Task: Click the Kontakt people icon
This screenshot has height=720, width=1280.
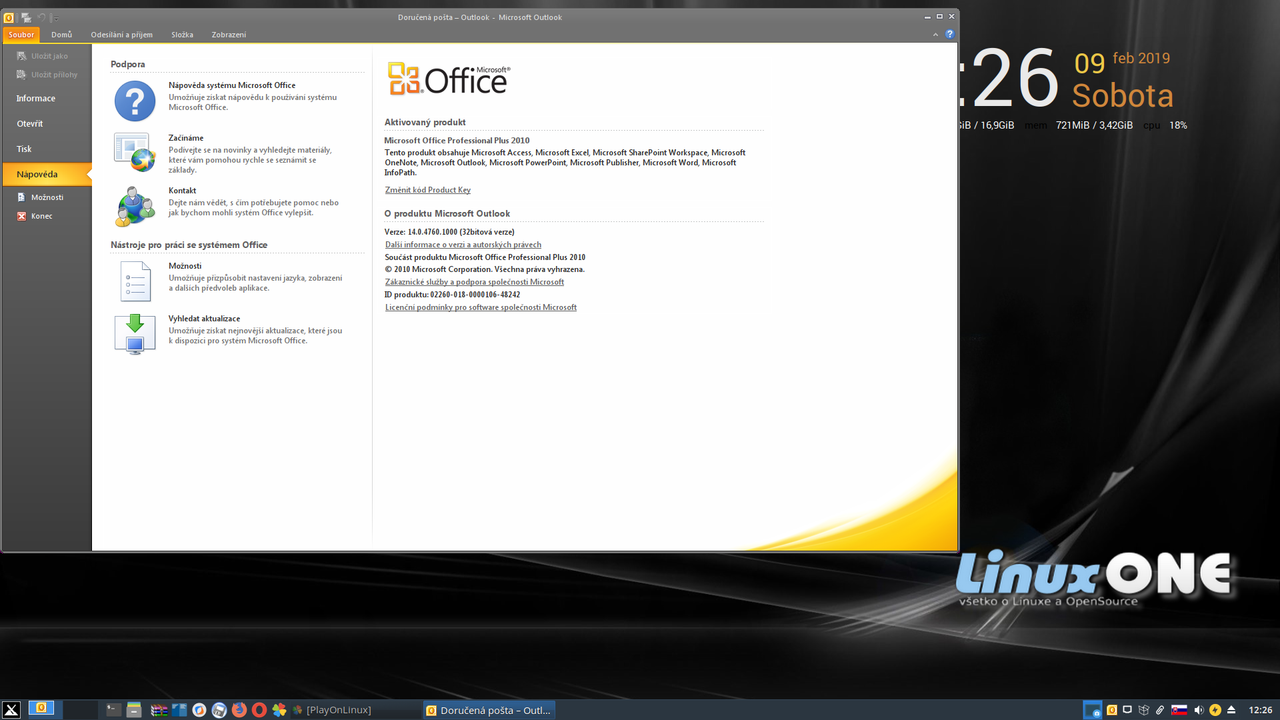Action: (x=135, y=206)
